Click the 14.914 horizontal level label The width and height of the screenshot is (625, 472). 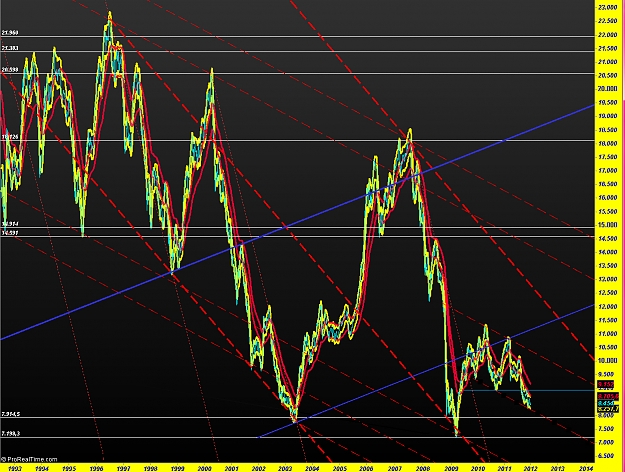click(10, 224)
